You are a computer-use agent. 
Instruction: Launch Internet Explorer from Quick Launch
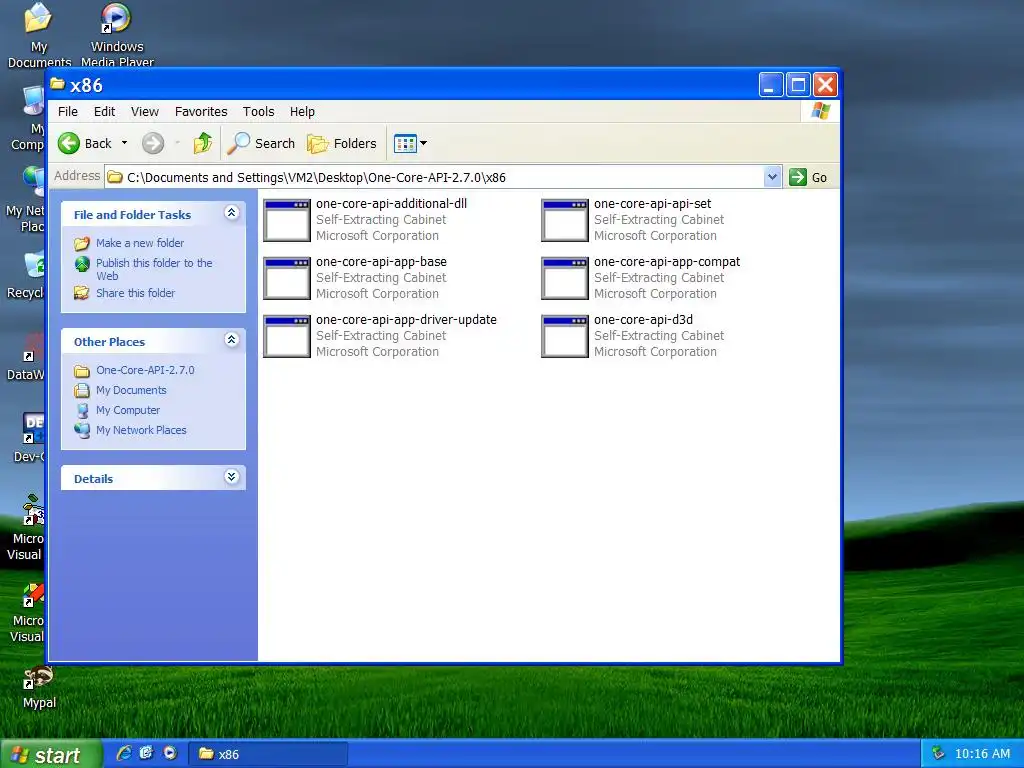[124, 754]
